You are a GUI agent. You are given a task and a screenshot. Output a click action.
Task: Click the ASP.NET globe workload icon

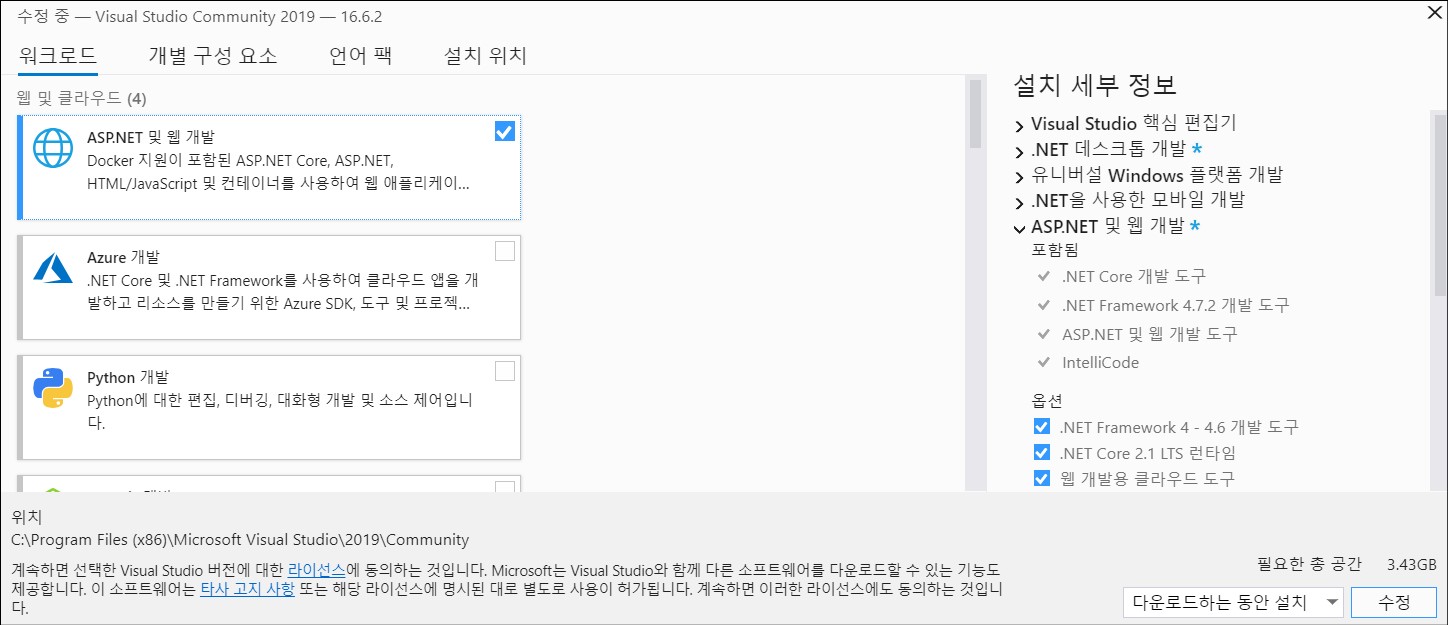[x=53, y=147]
